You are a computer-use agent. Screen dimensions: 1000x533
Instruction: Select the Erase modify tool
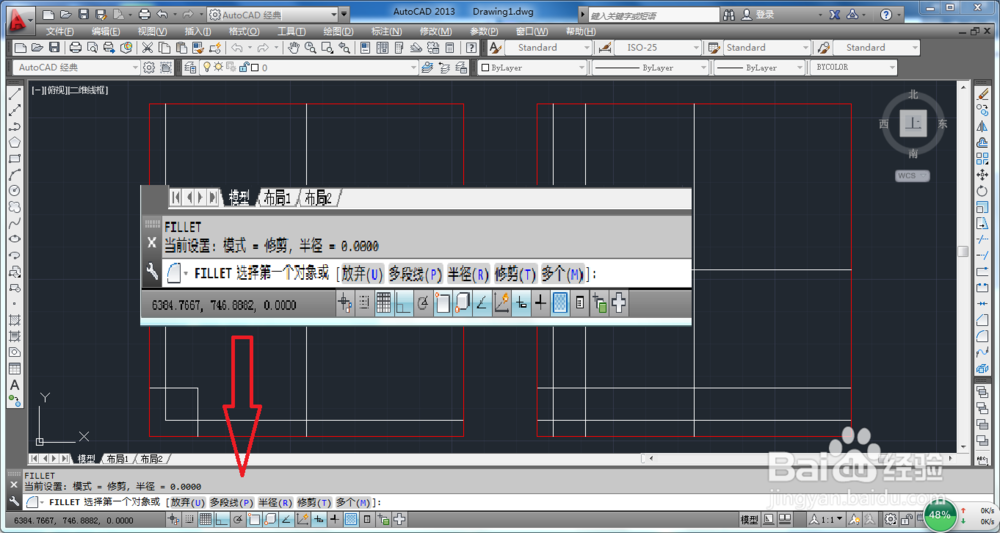tap(982, 94)
